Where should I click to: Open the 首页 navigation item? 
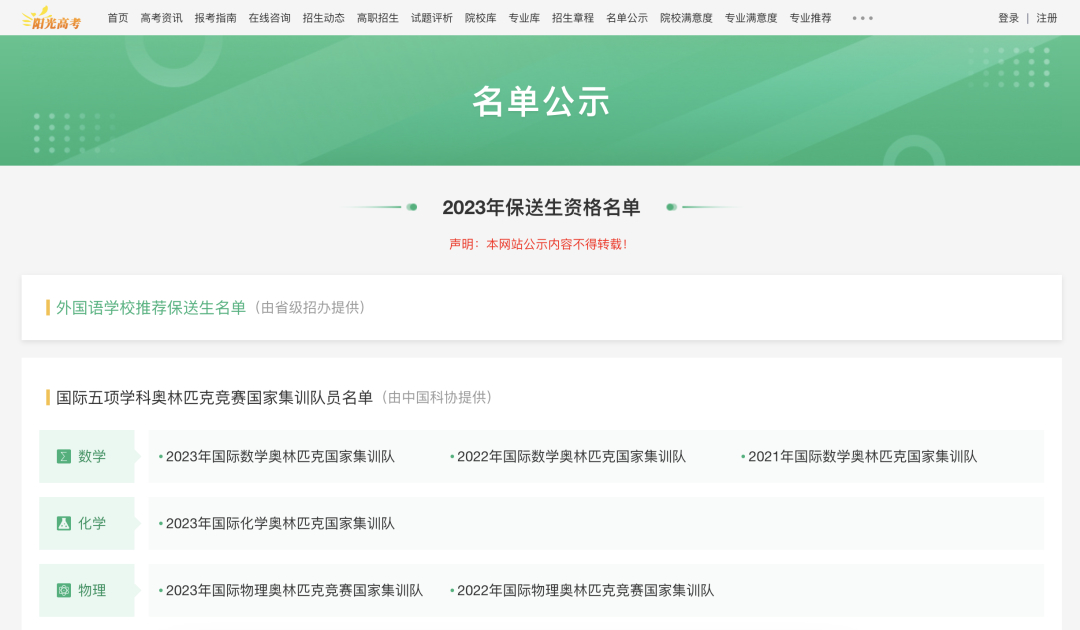(x=118, y=18)
